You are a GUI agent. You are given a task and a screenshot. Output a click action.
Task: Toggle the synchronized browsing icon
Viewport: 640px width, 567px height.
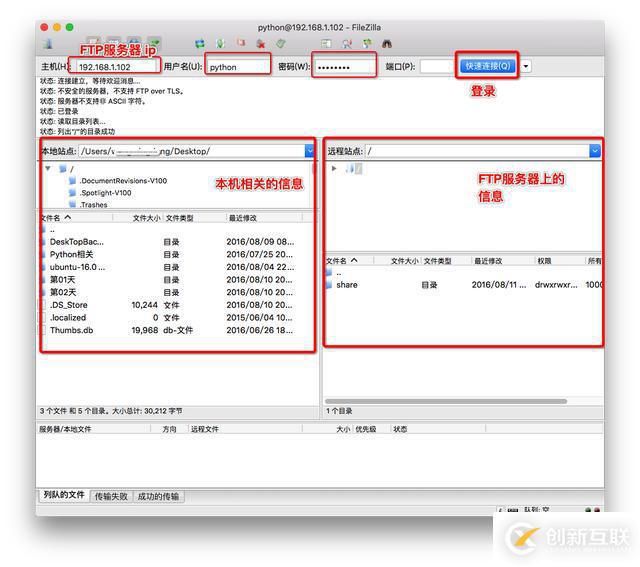click(367, 44)
